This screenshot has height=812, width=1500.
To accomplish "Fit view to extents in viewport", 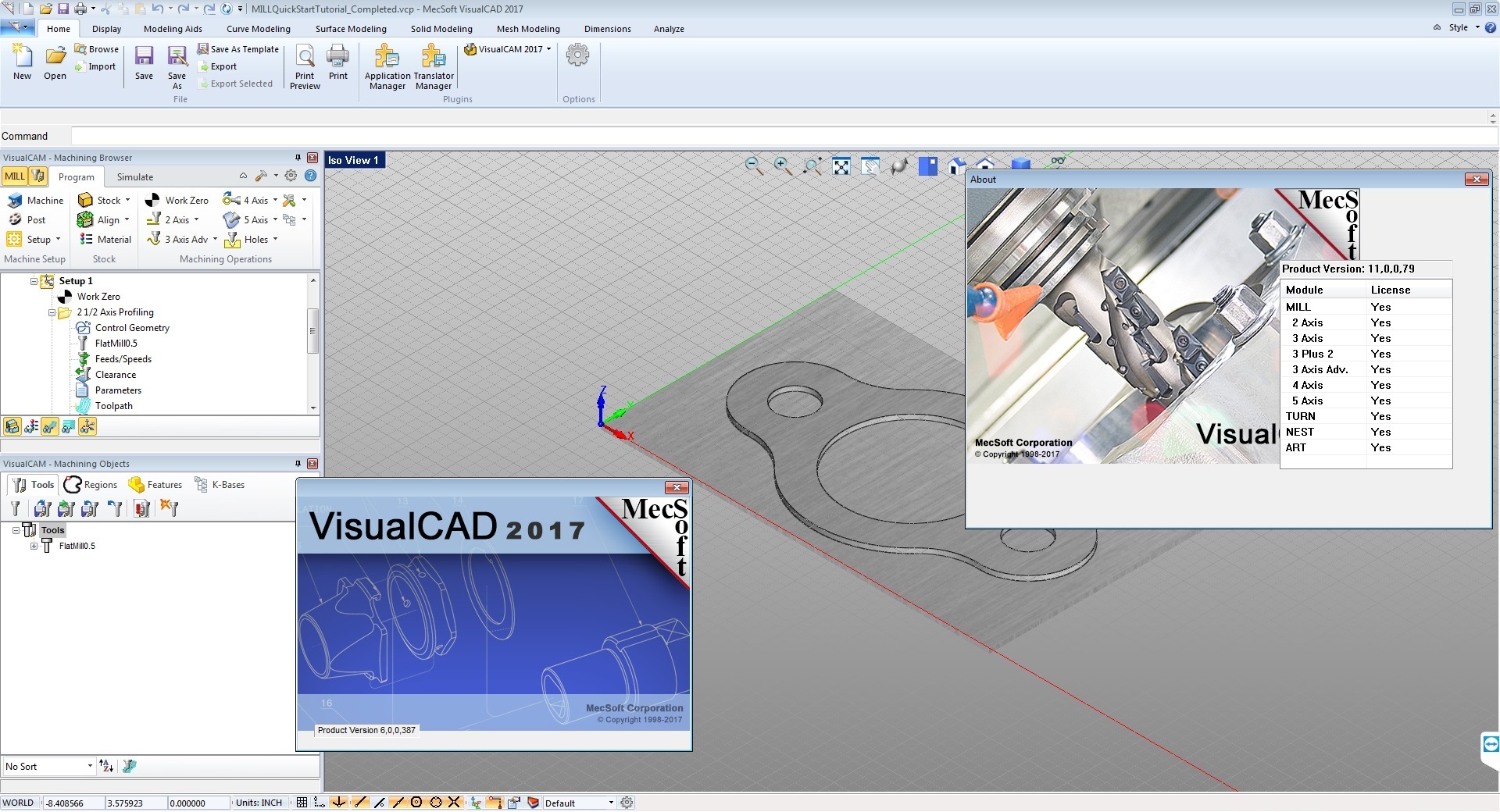I will (x=841, y=166).
